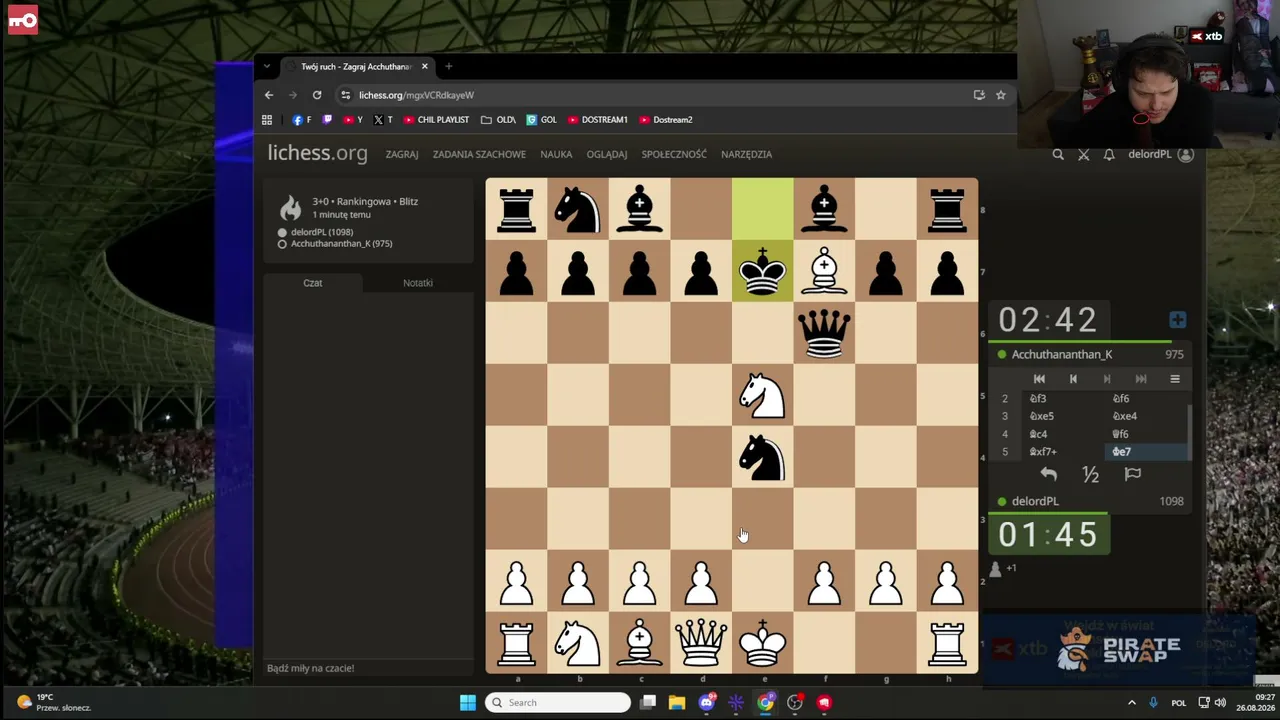
Task: Open the Windows Start menu
Action: pos(468,702)
